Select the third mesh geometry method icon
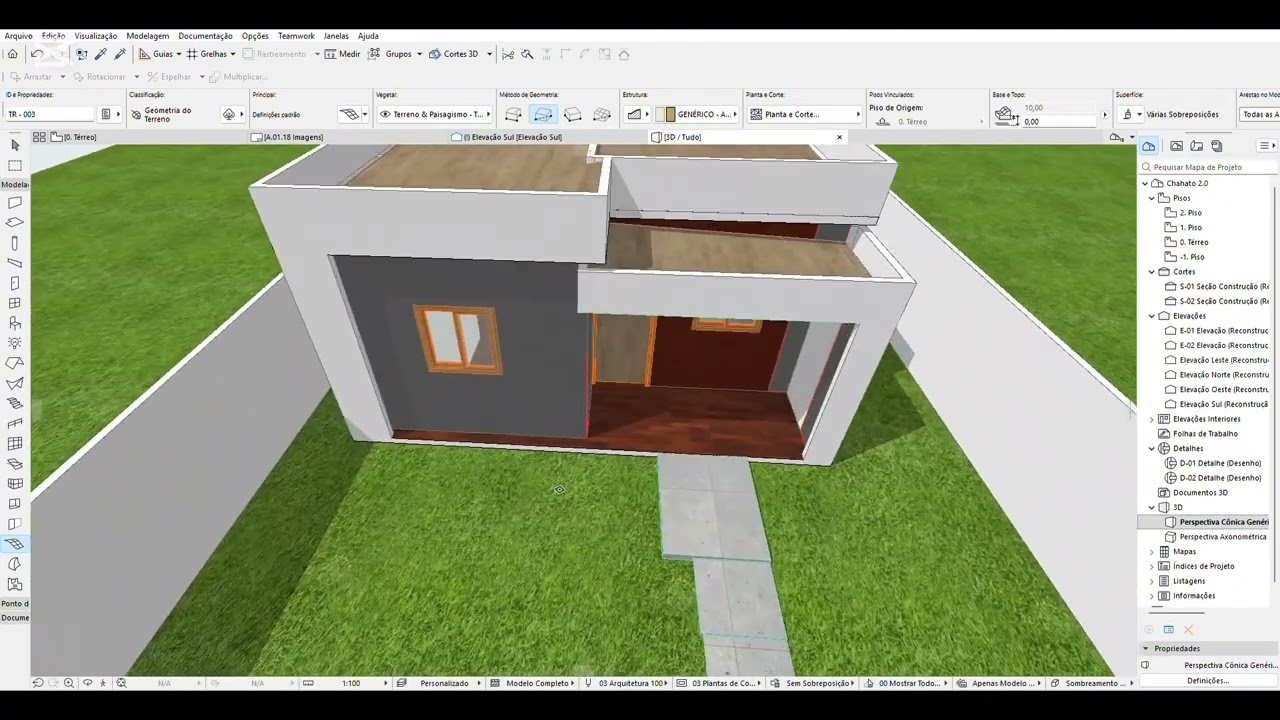The width and height of the screenshot is (1280, 720). click(x=573, y=115)
